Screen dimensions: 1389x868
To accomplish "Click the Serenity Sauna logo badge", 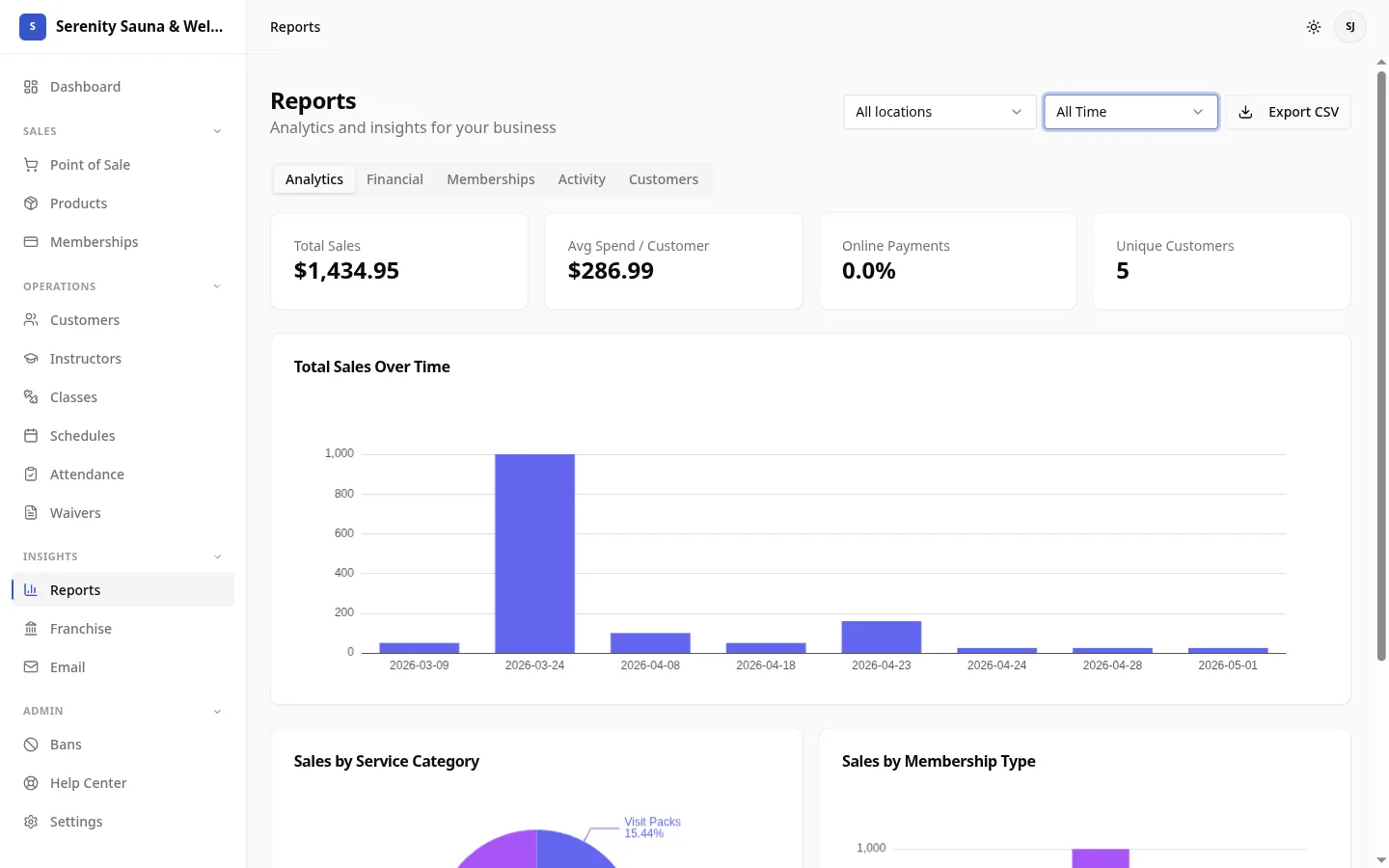I will click(33, 27).
